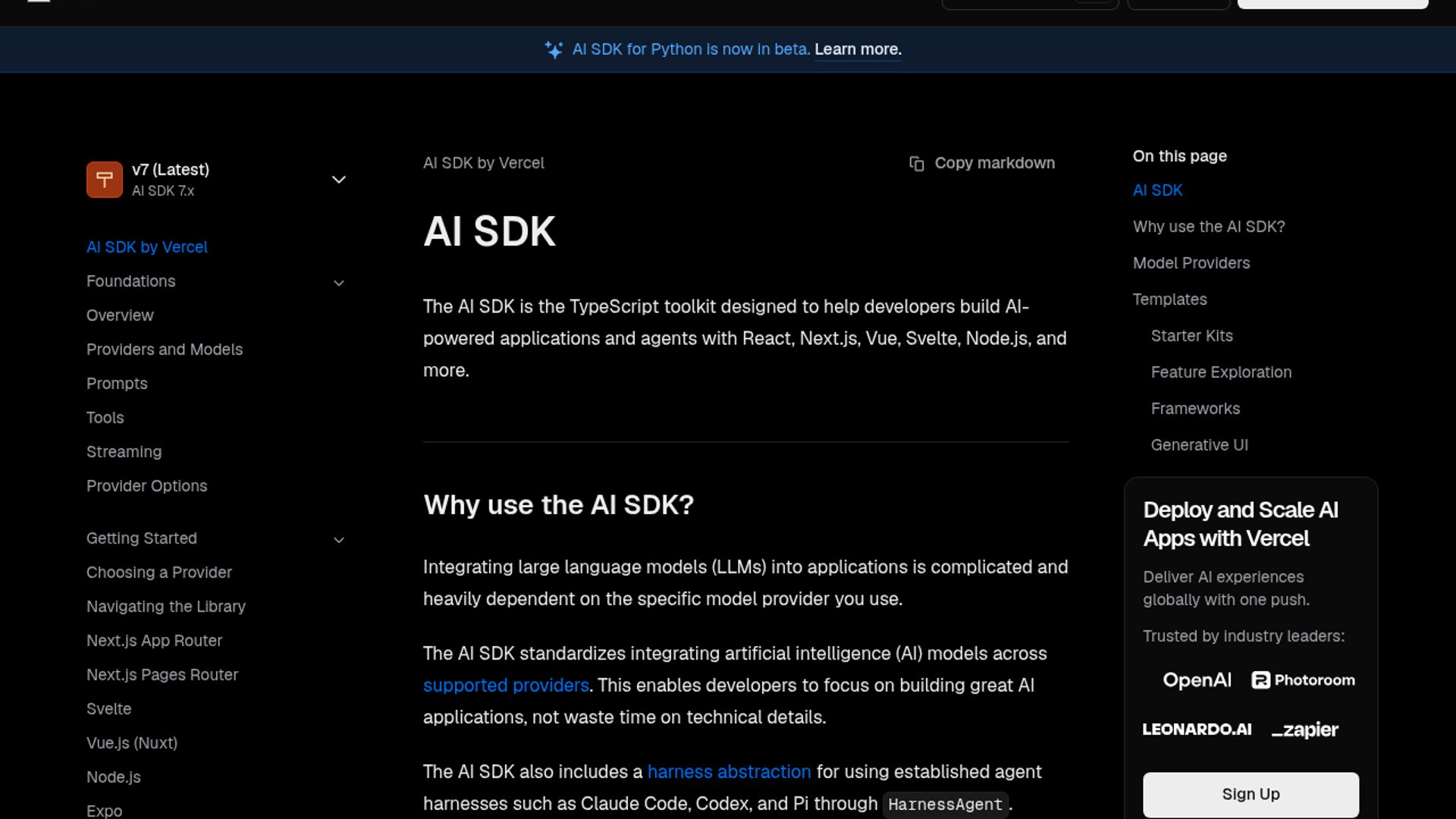1456x819 pixels.
Task: Click the Zapier logo
Action: click(1304, 730)
